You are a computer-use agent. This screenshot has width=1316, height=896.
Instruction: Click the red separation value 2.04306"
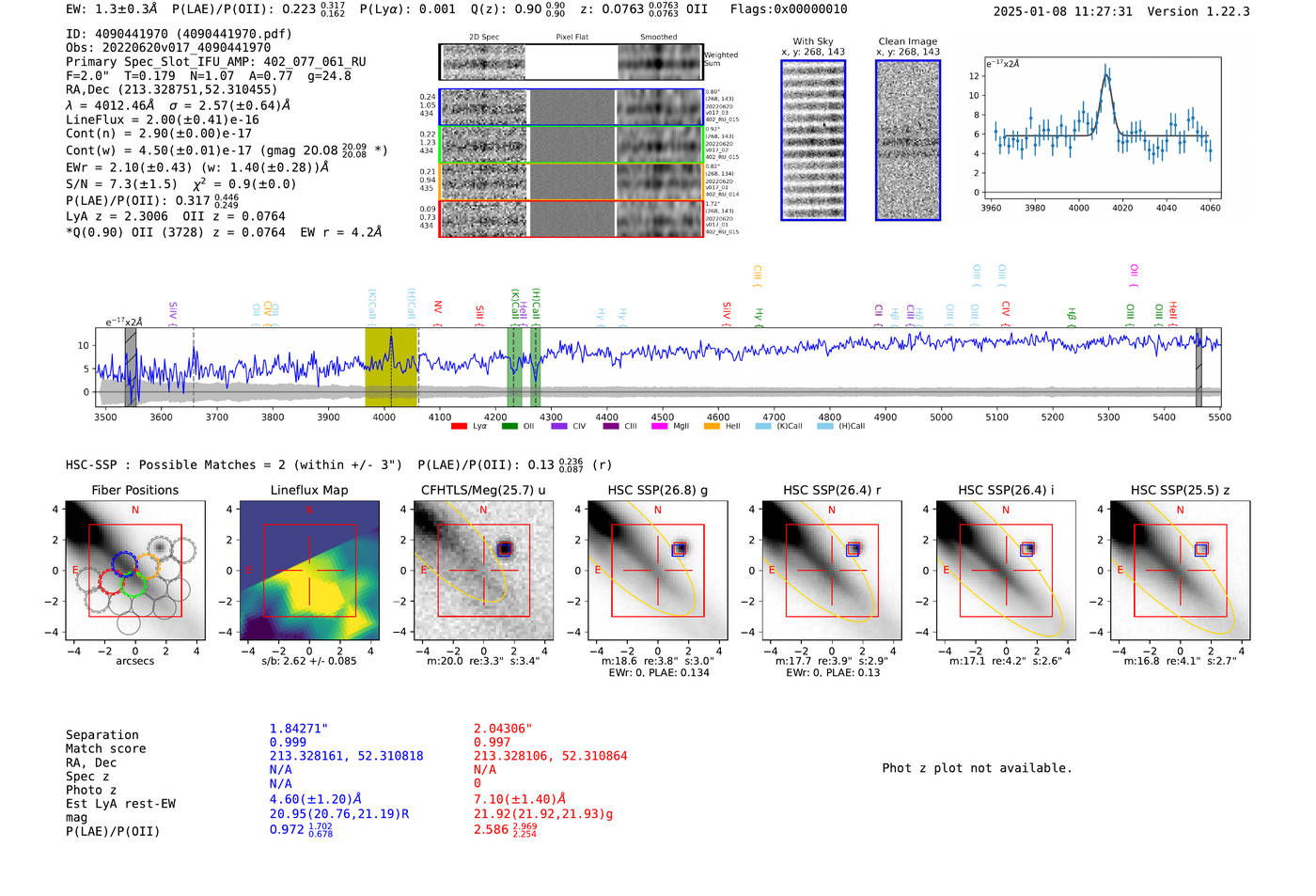(x=503, y=729)
